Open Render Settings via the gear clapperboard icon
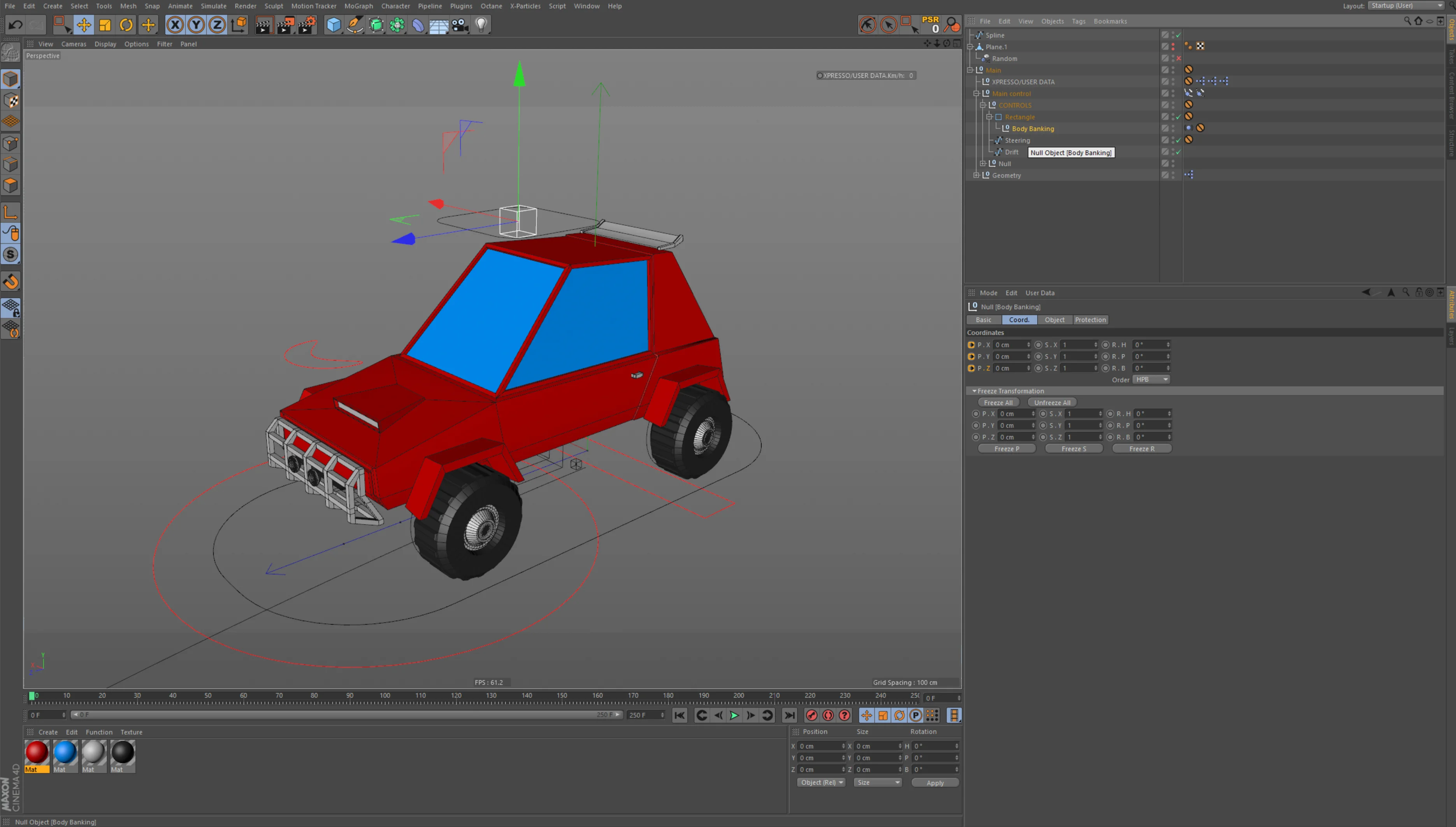 pyautogui.click(x=307, y=25)
